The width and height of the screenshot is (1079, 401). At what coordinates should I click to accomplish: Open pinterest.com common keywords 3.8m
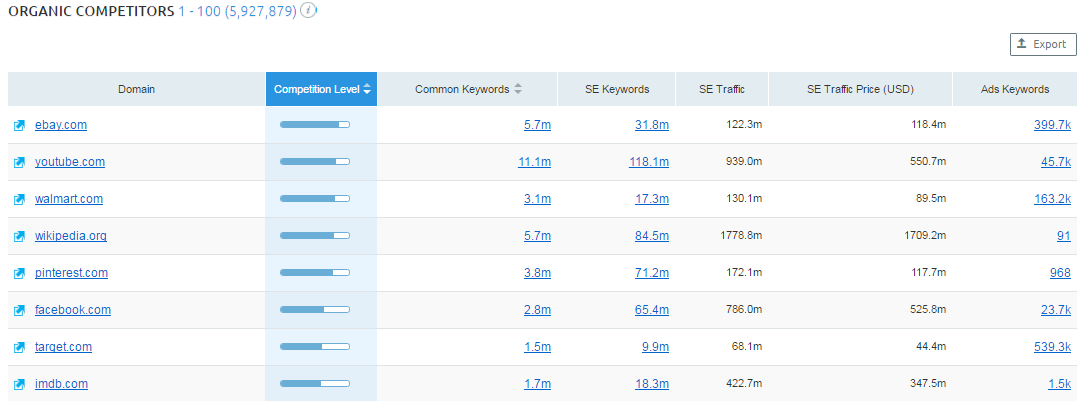pos(537,273)
